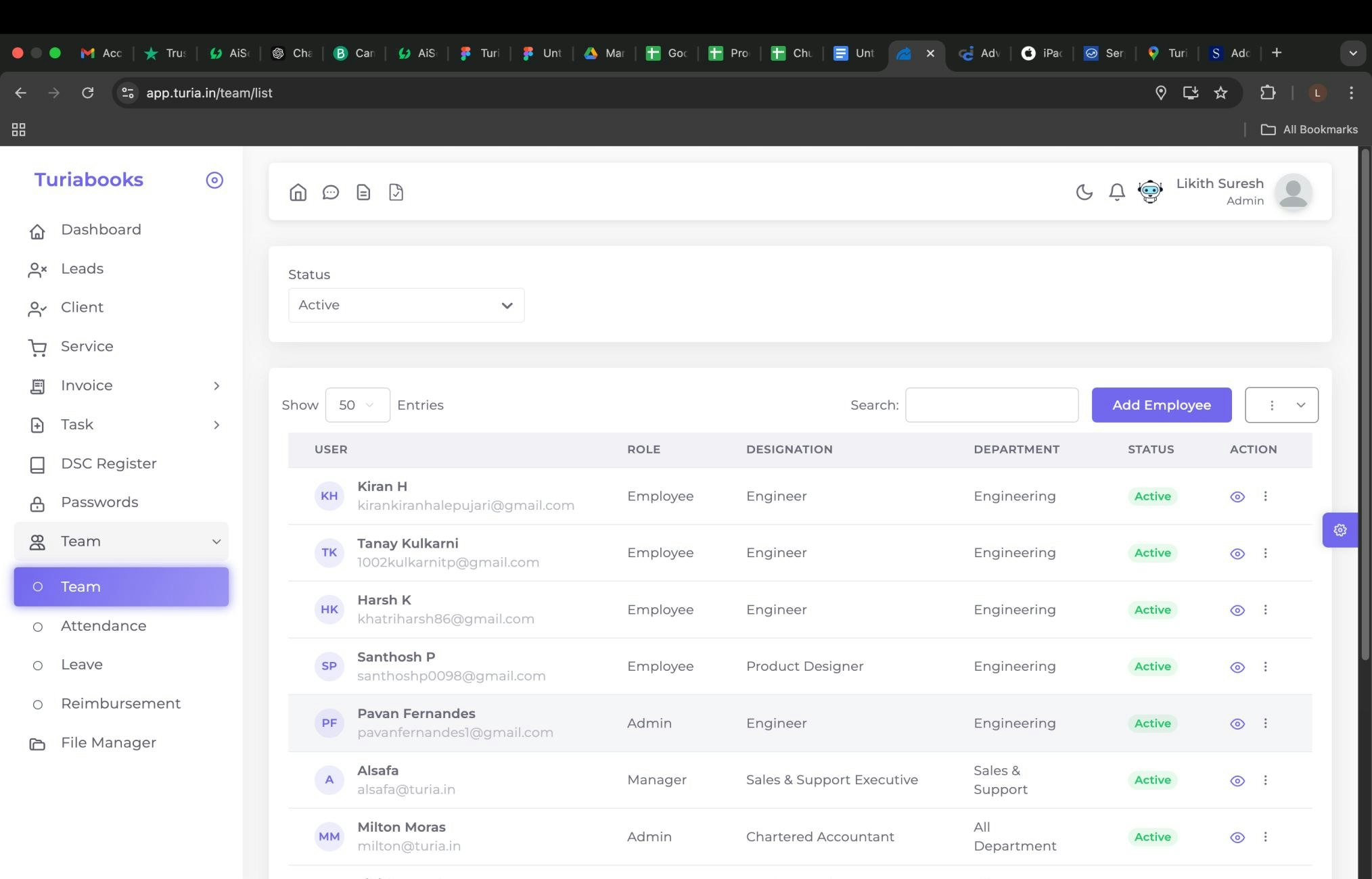This screenshot has width=1372, height=879.
Task: Open browser Extensions puzzle icon
Action: click(1268, 93)
